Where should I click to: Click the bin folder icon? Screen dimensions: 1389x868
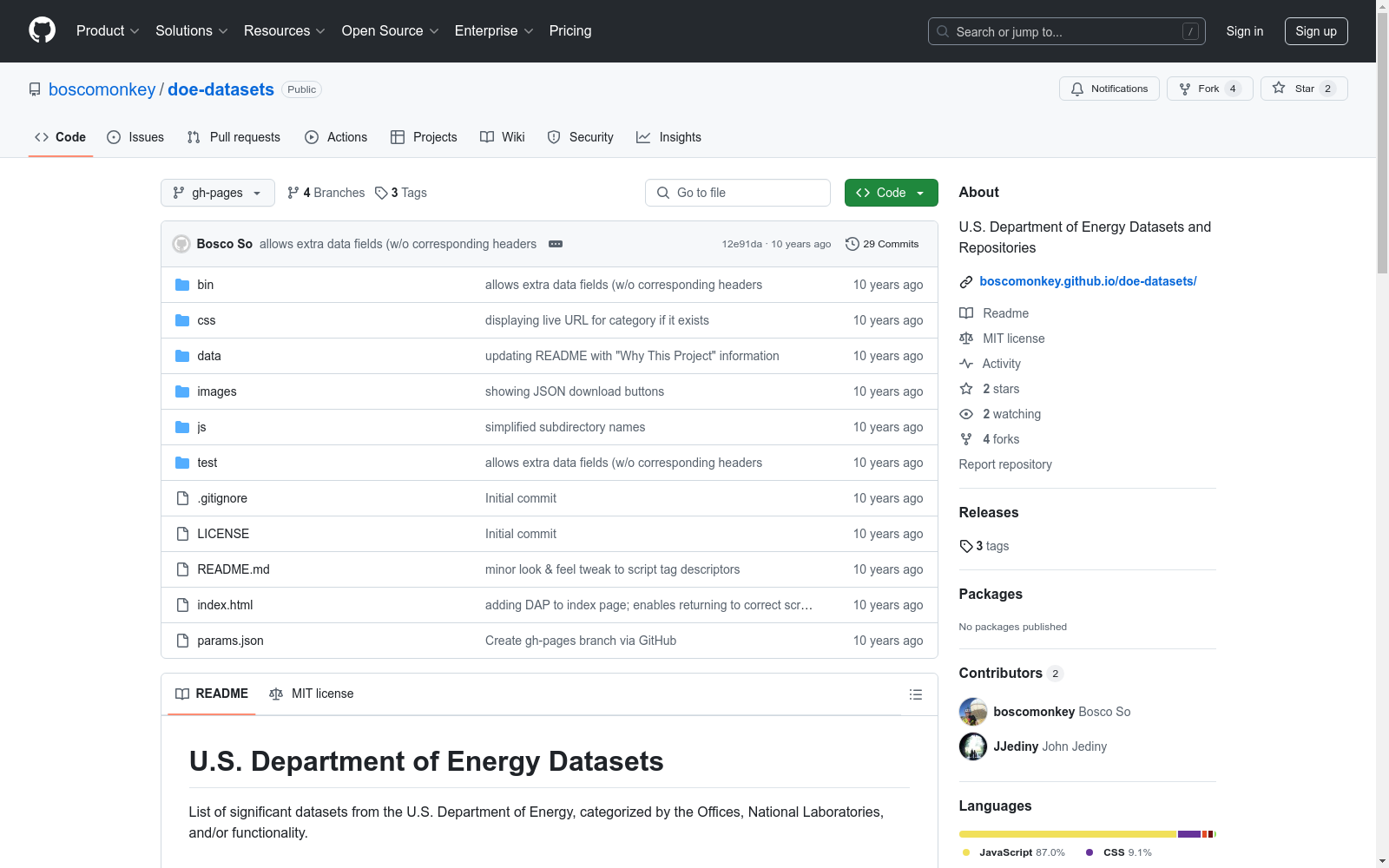182,285
